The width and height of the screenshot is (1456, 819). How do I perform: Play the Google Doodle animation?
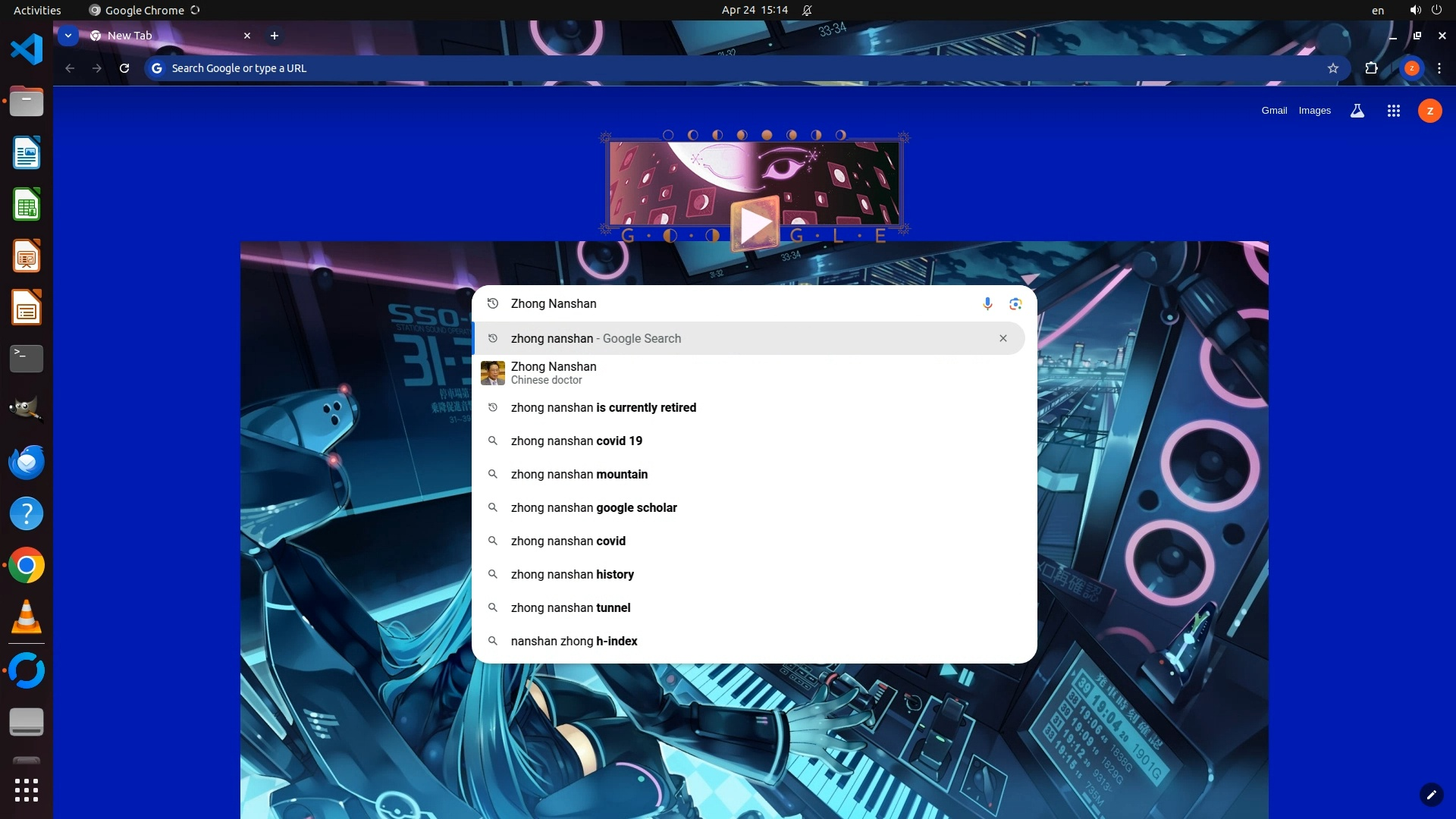pyautogui.click(x=755, y=224)
